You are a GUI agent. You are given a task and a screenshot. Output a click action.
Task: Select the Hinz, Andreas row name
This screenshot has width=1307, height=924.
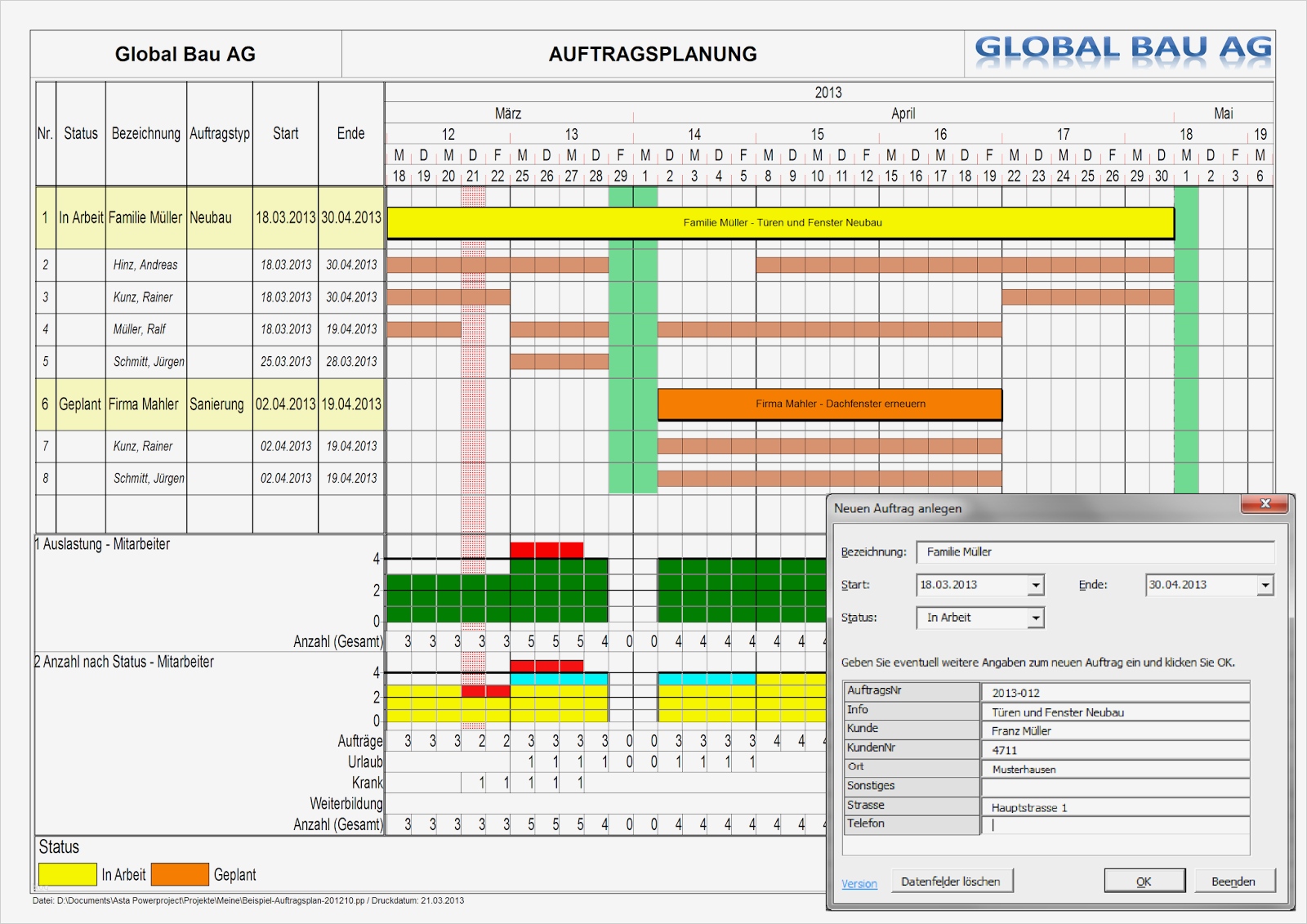click(x=145, y=265)
